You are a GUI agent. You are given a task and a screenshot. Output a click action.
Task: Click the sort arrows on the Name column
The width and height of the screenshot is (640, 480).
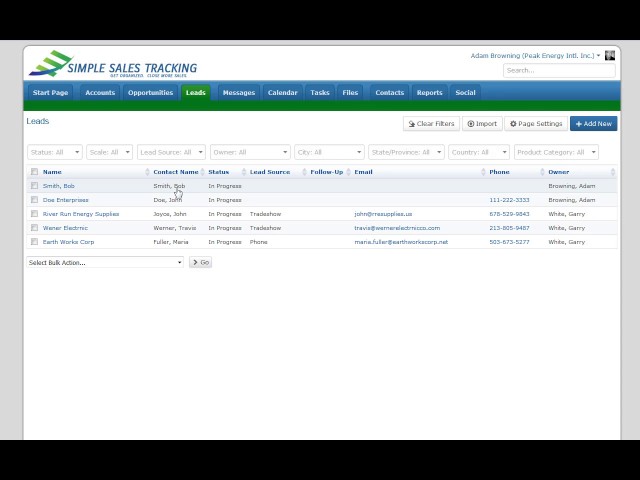pos(147,172)
